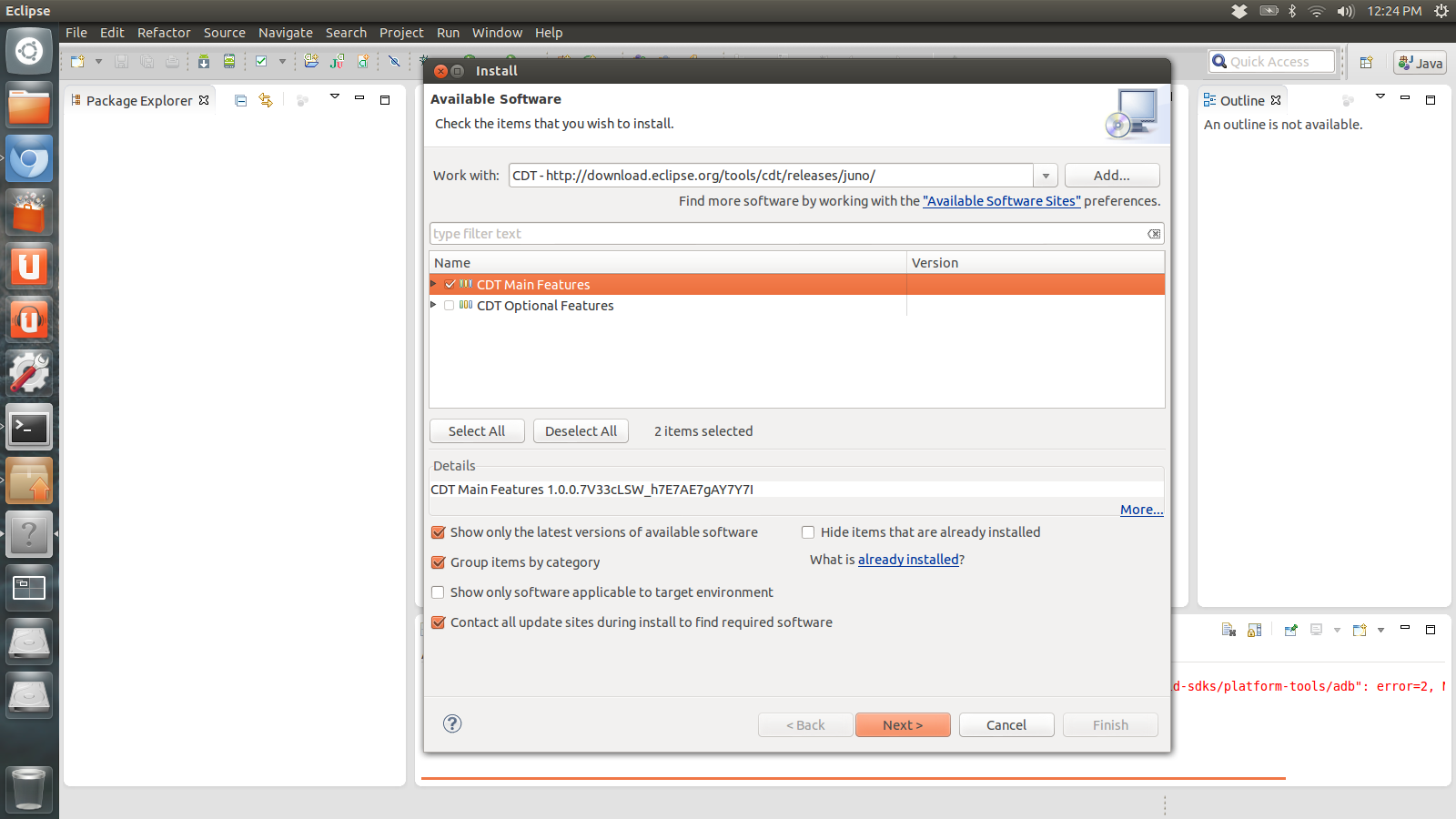
Task: Check CDT Optional Features checkbox
Action: point(450,305)
